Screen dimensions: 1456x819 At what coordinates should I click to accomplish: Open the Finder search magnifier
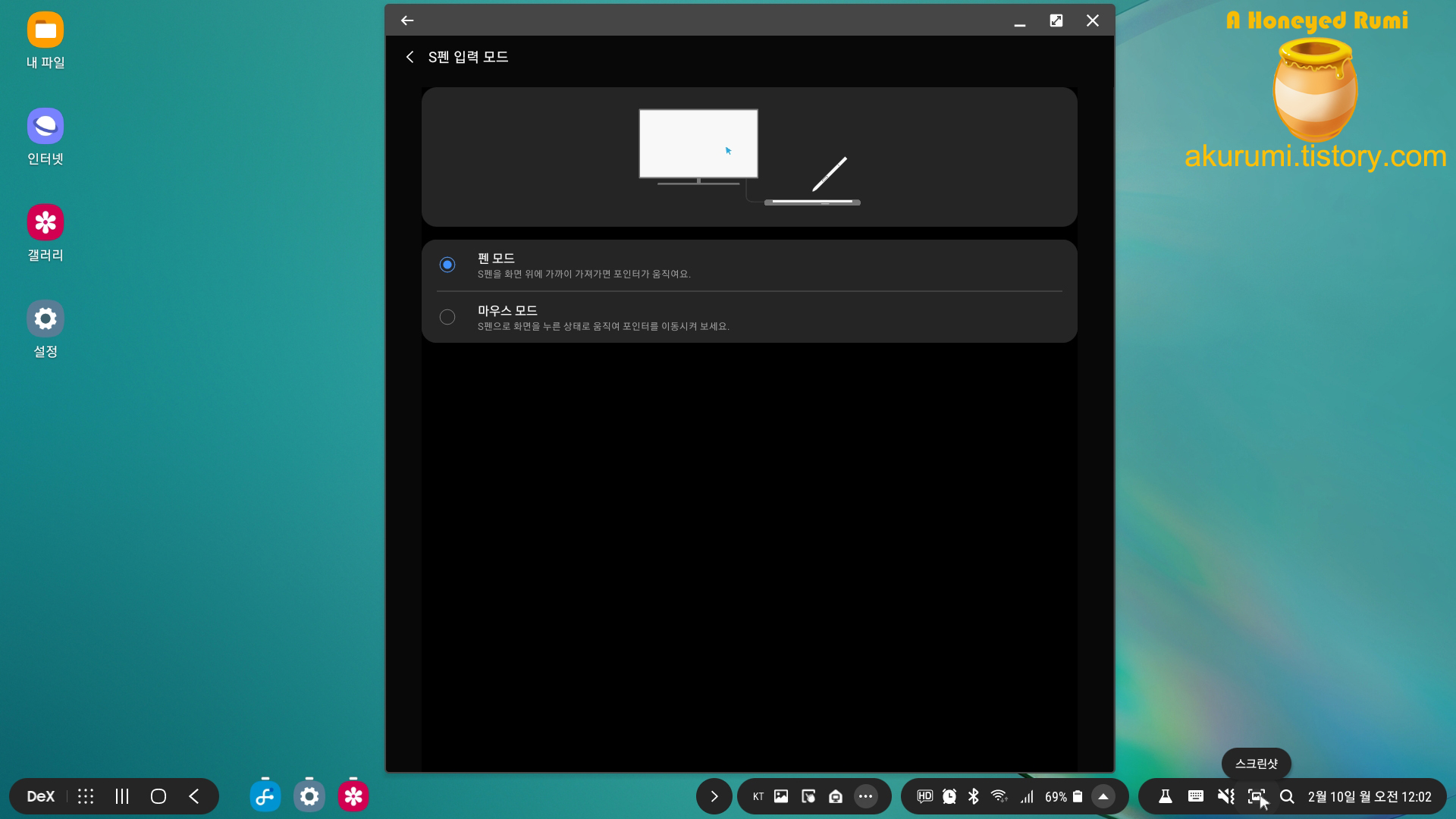click(1287, 796)
